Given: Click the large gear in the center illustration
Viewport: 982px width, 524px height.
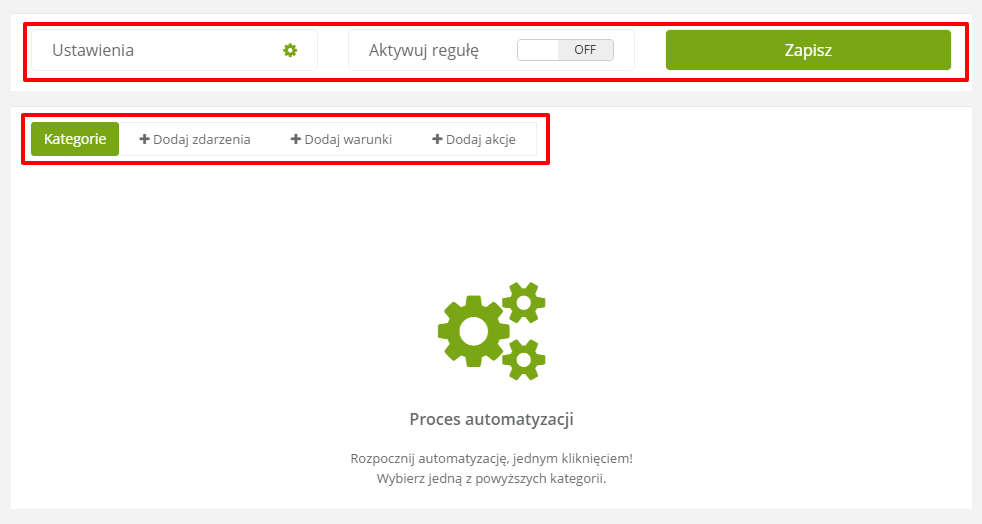Looking at the screenshot, I should [x=474, y=331].
